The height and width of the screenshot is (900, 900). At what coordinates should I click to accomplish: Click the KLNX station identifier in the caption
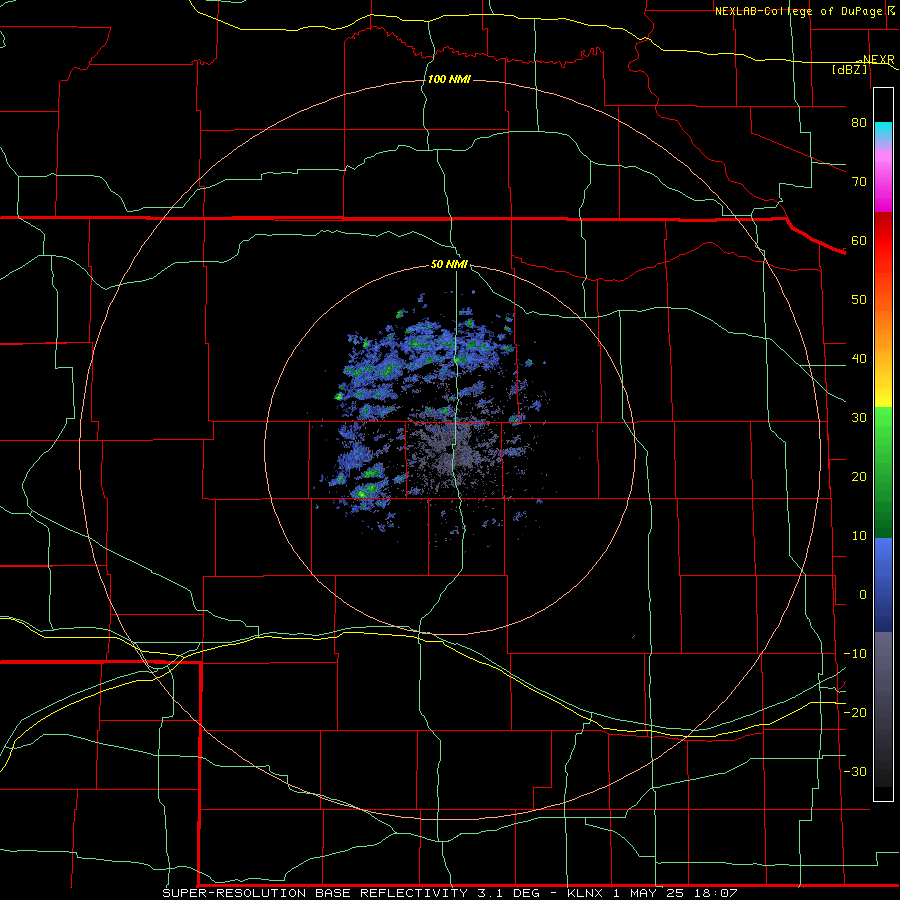pyautogui.click(x=585, y=893)
